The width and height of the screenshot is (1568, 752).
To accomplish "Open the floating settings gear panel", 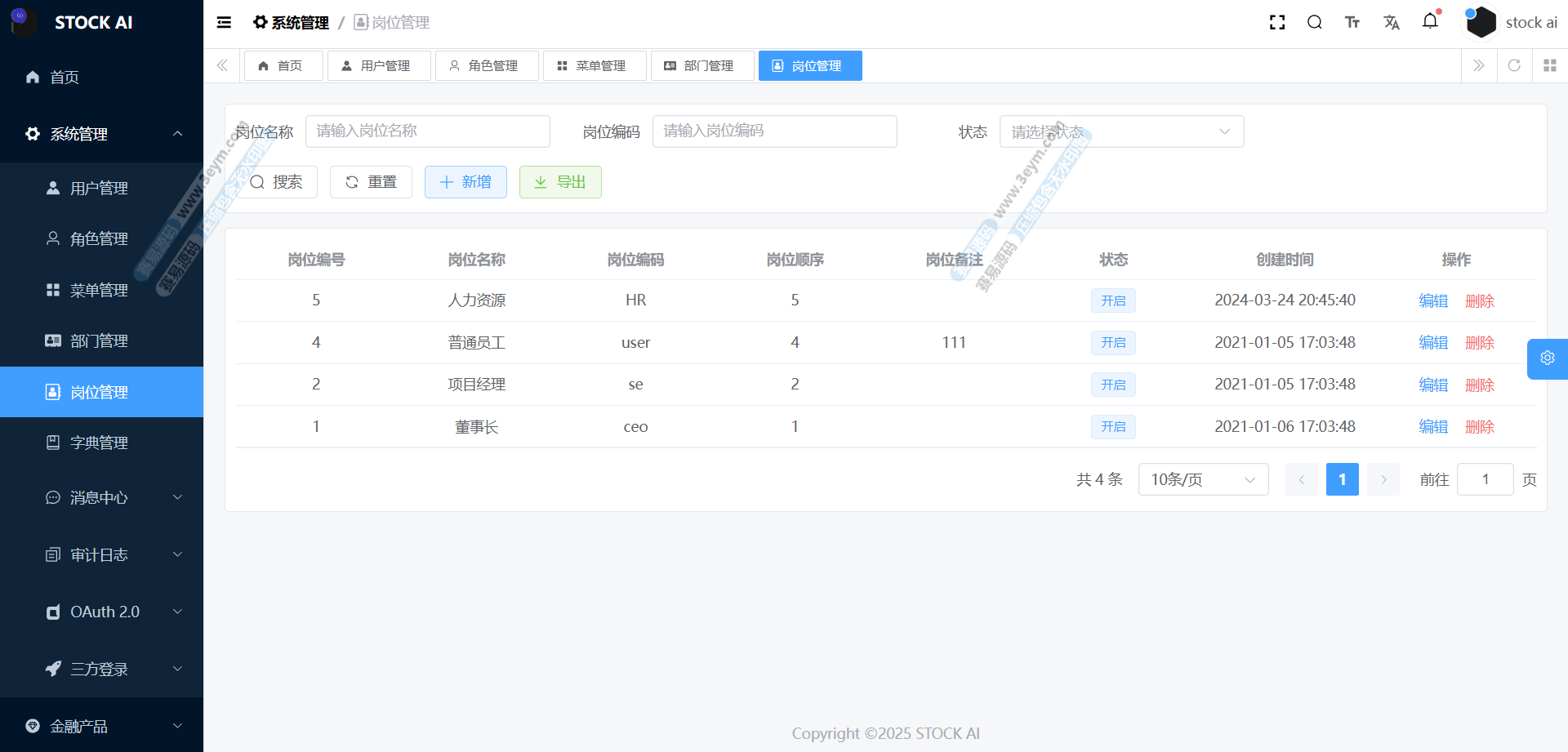I will 1547,358.
